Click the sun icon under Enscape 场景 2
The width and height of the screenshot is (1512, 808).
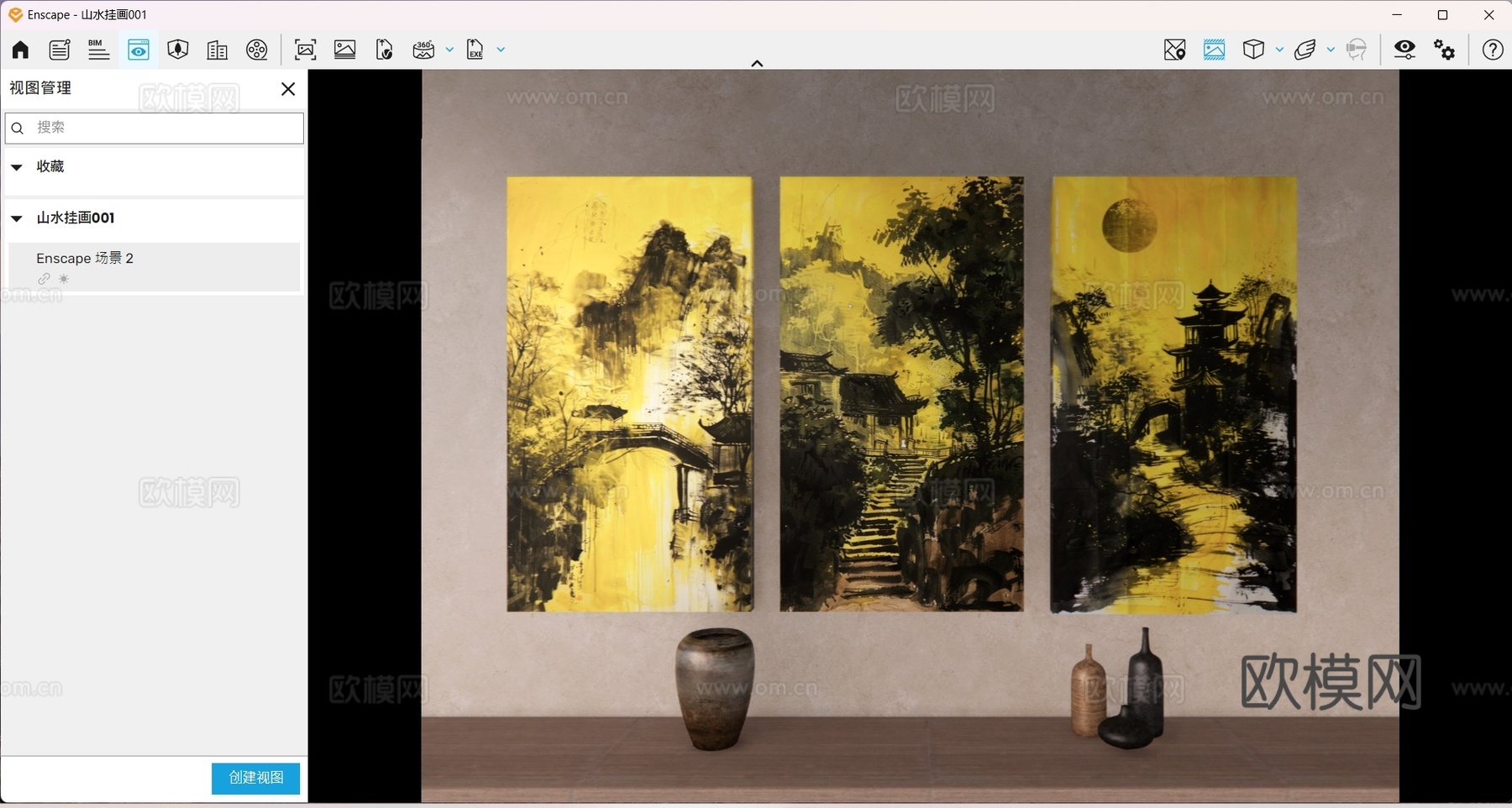click(64, 279)
